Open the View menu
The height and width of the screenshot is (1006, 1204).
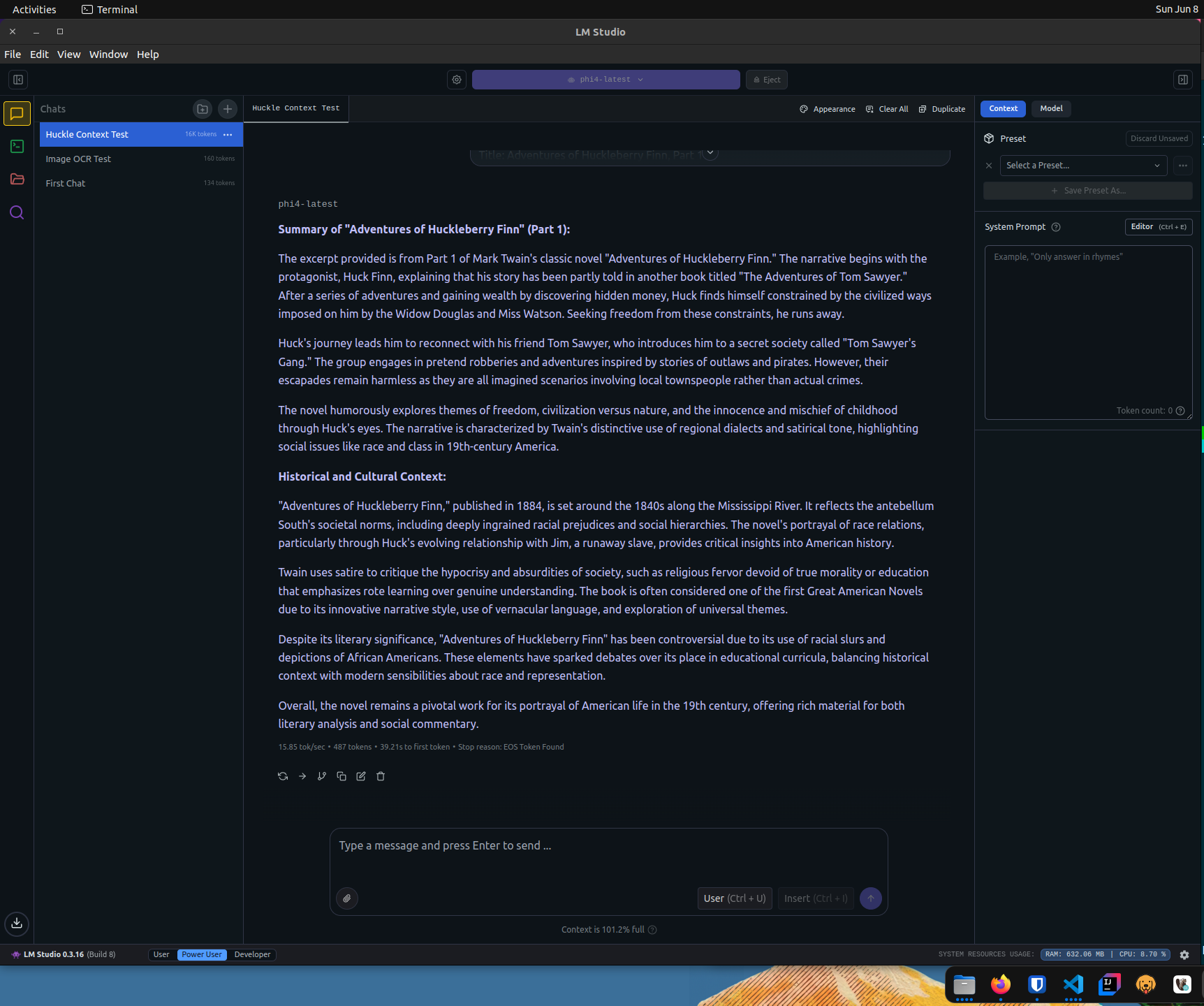click(68, 54)
